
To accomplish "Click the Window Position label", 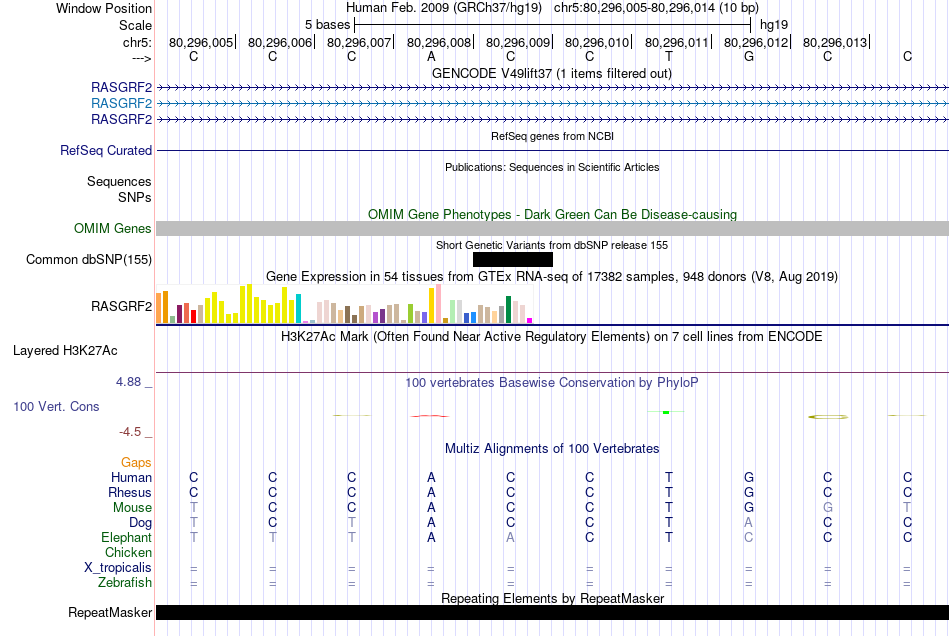I will [104, 8].
